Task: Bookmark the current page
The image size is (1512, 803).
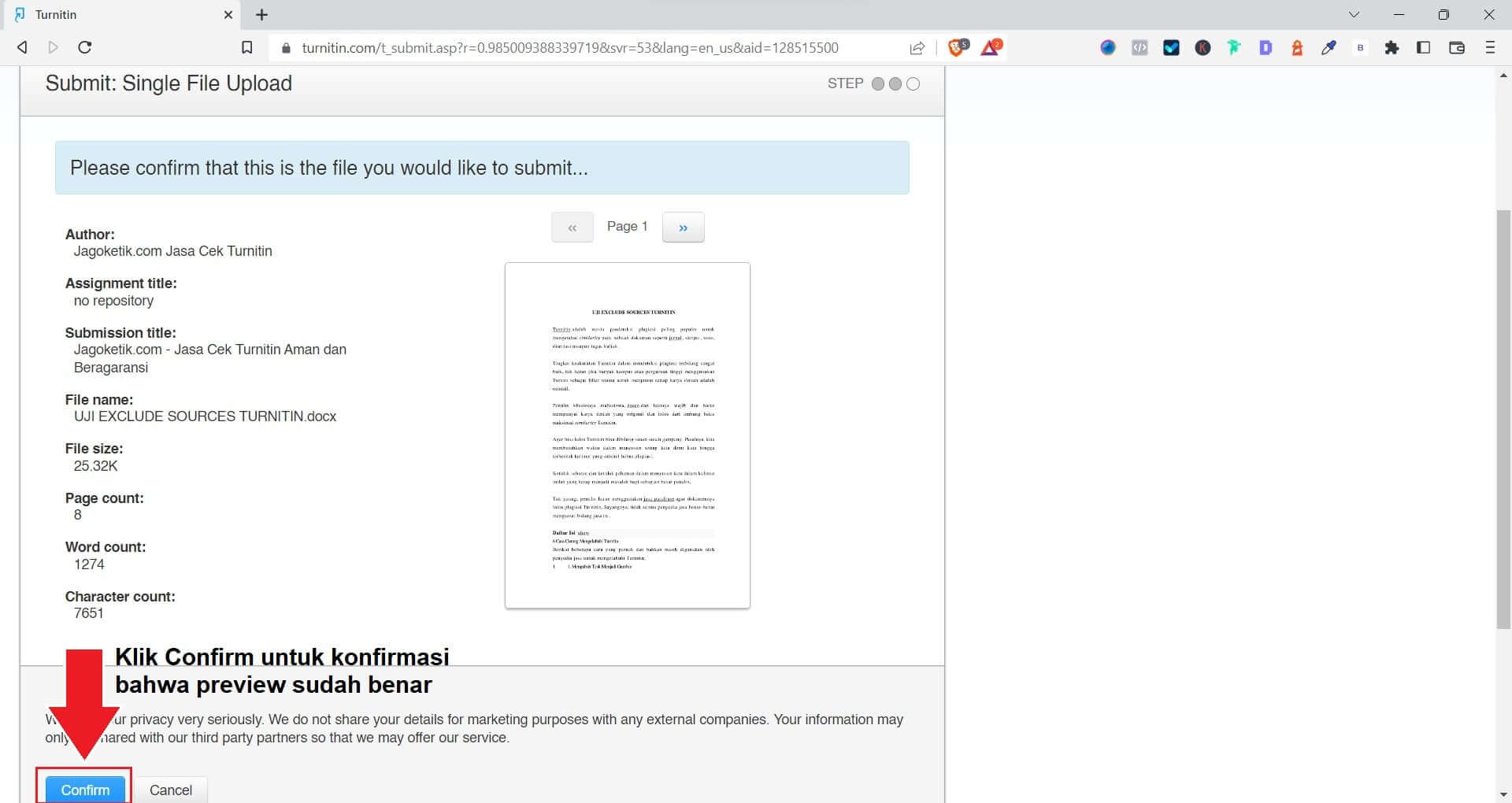Action: (246, 47)
